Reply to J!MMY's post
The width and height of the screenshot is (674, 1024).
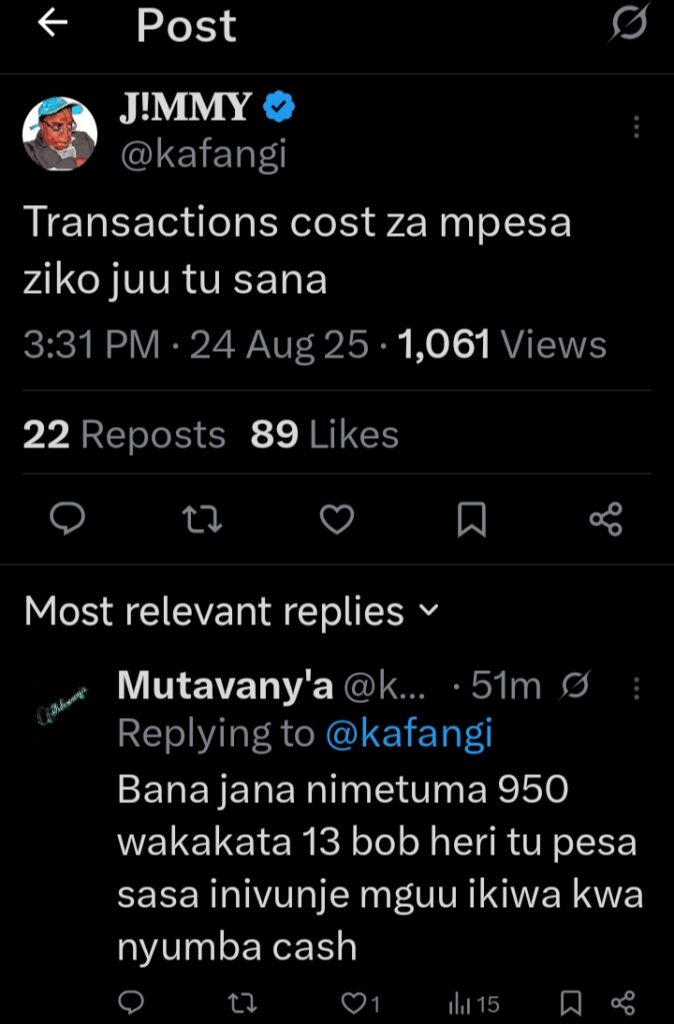pos(66,519)
